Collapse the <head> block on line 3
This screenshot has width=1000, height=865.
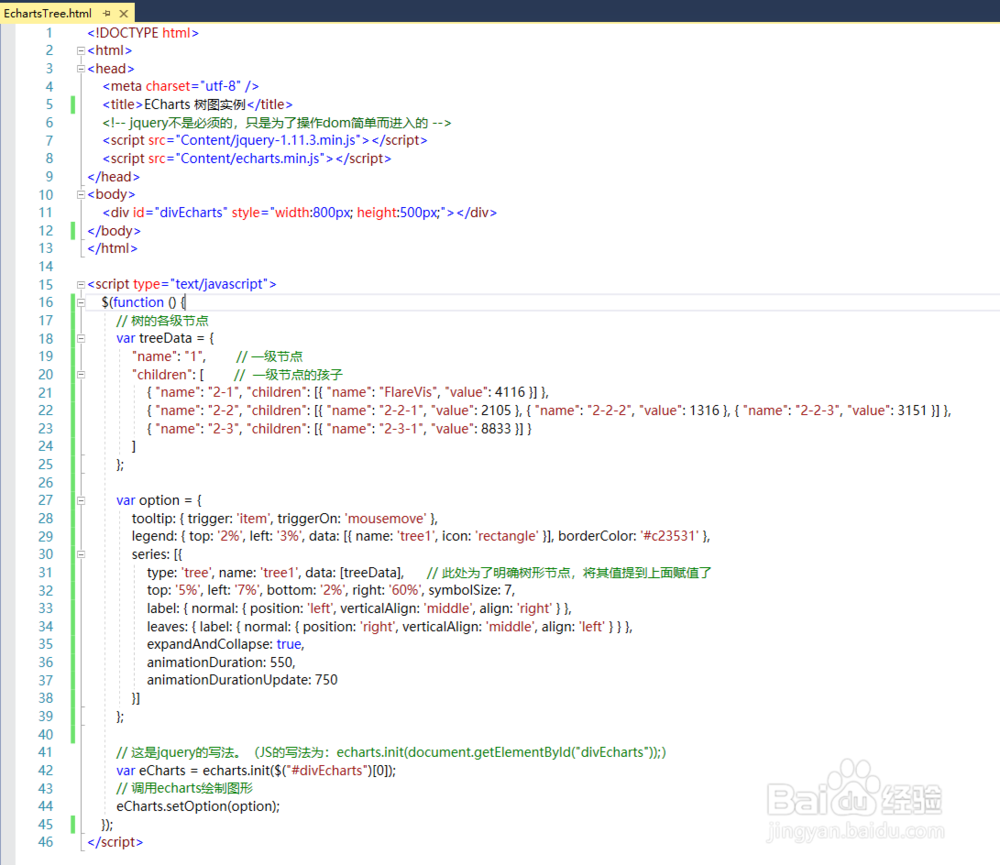(81, 68)
